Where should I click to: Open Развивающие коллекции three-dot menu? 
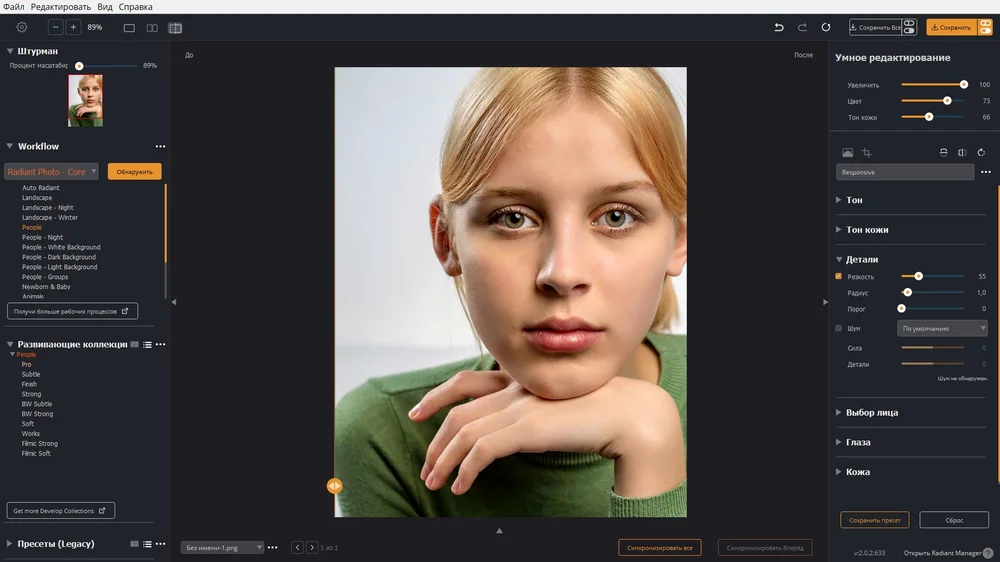click(x=161, y=344)
